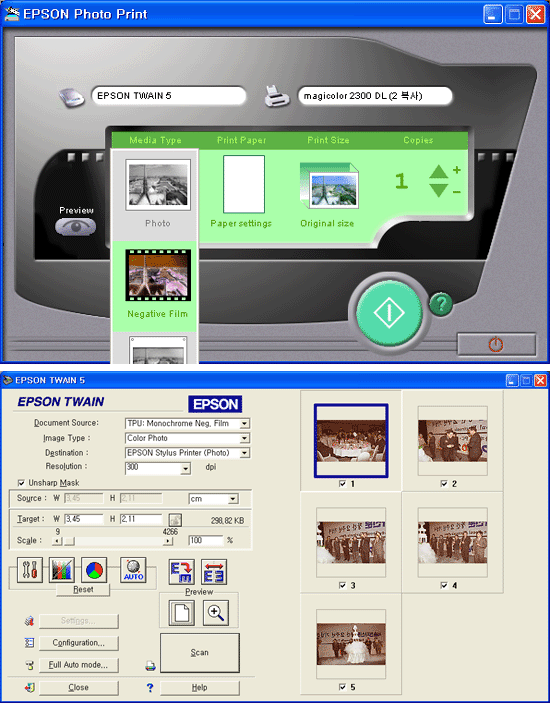Click the AUTO exposure icon

click(133, 570)
